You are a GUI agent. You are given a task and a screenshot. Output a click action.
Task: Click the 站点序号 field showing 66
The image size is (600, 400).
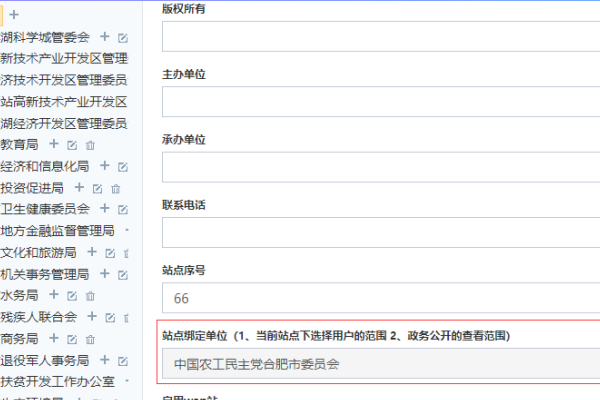pyautogui.click(x=380, y=298)
